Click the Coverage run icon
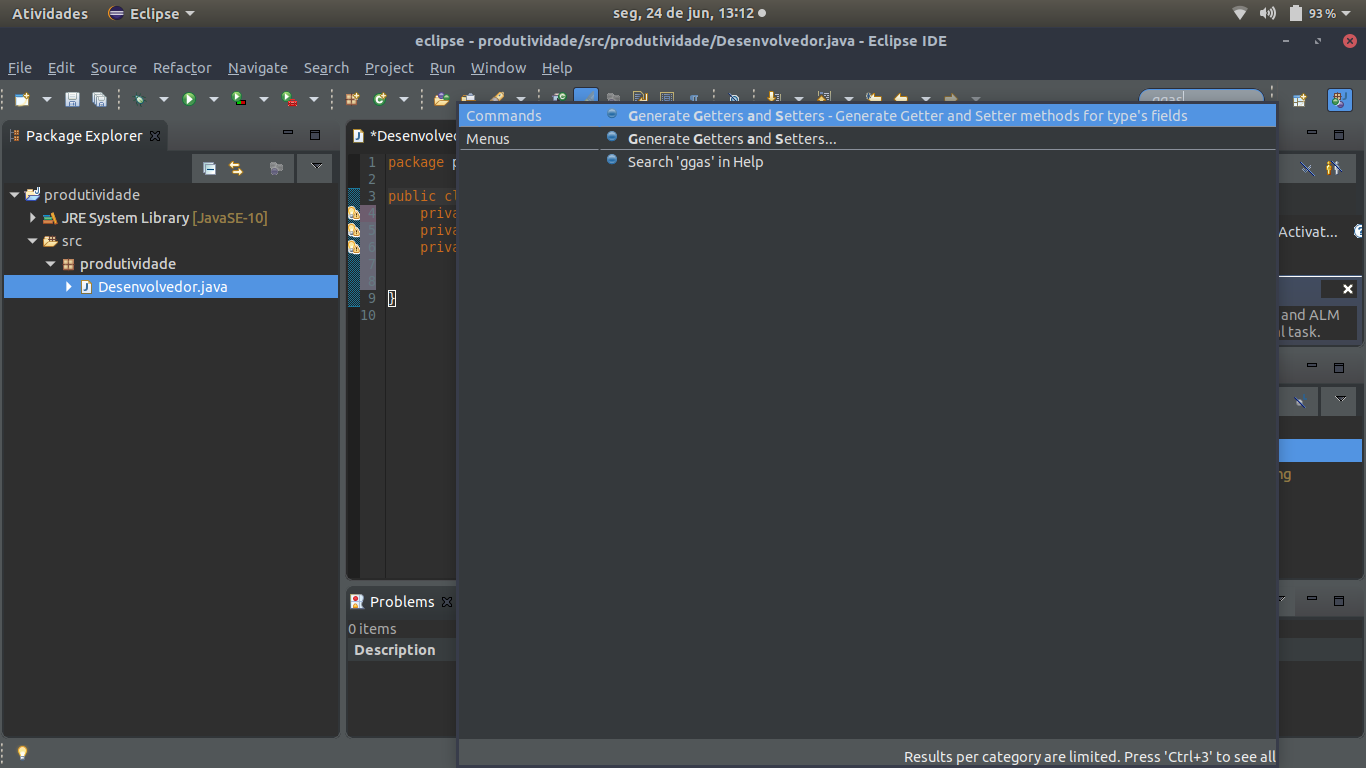This screenshot has width=1366, height=768. (x=239, y=99)
